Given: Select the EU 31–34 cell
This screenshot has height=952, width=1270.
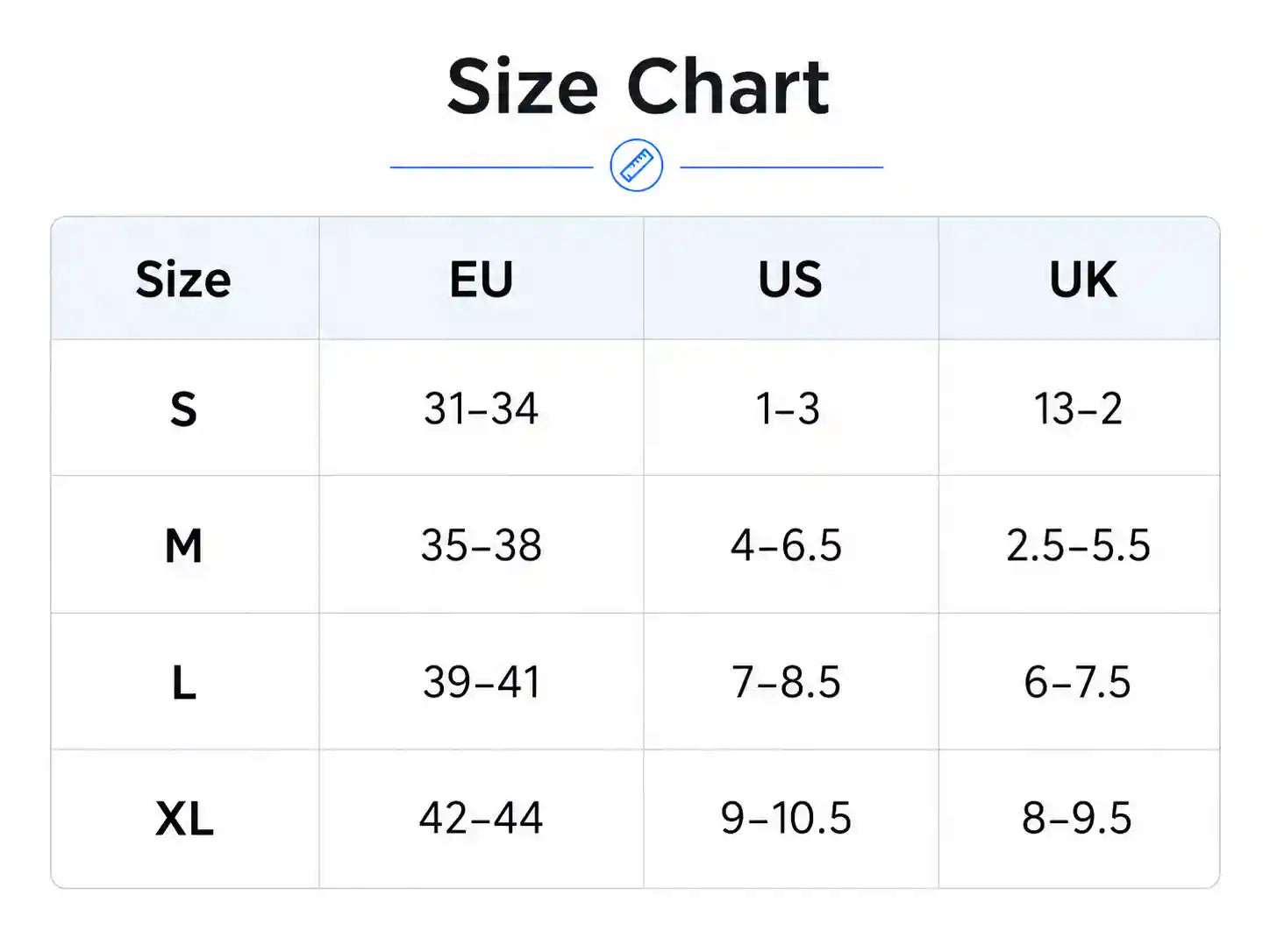Looking at the screenshot, I should 481,409.
